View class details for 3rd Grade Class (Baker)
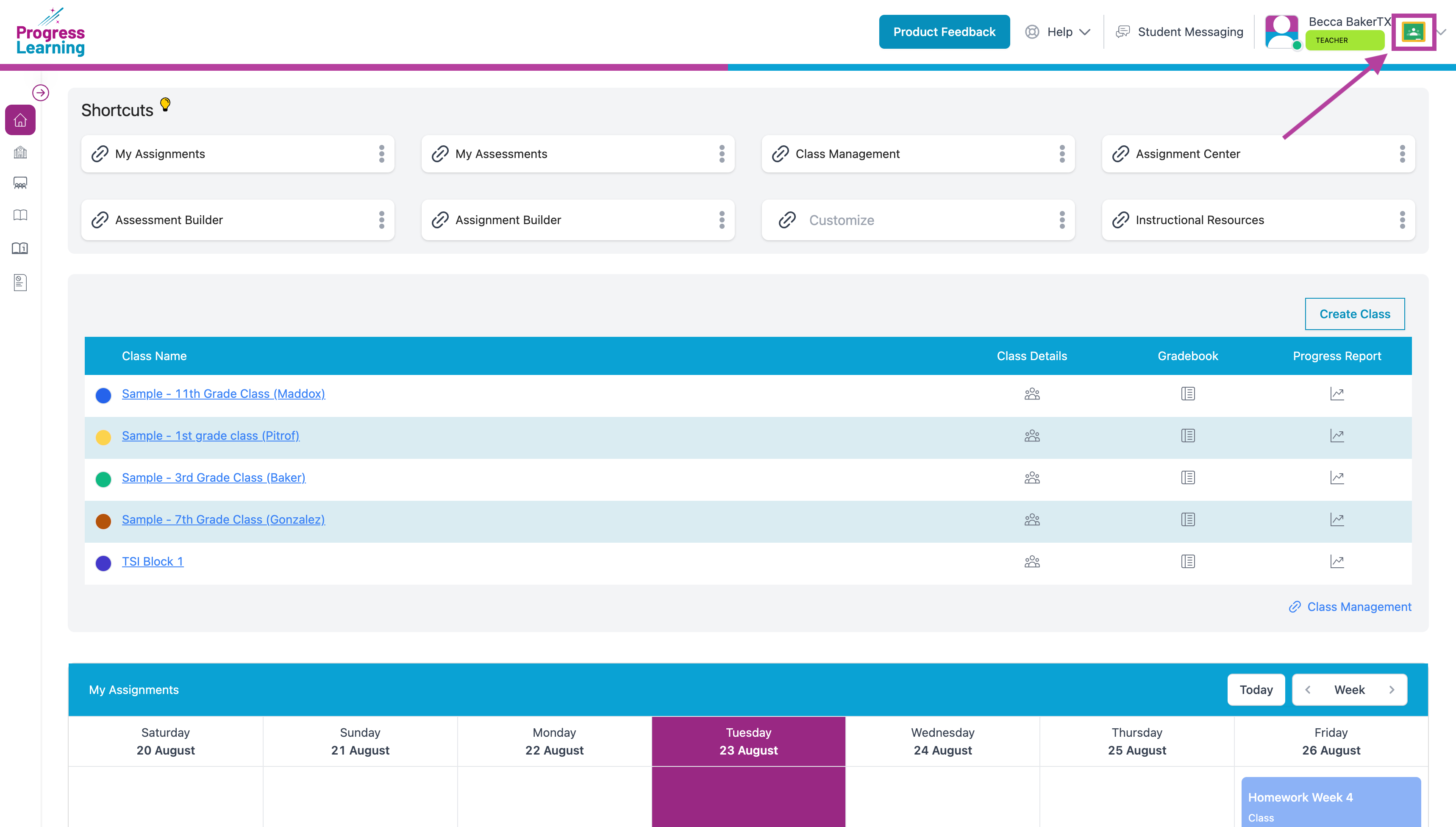1456x827 pixels. click(x=1032, y=477)
